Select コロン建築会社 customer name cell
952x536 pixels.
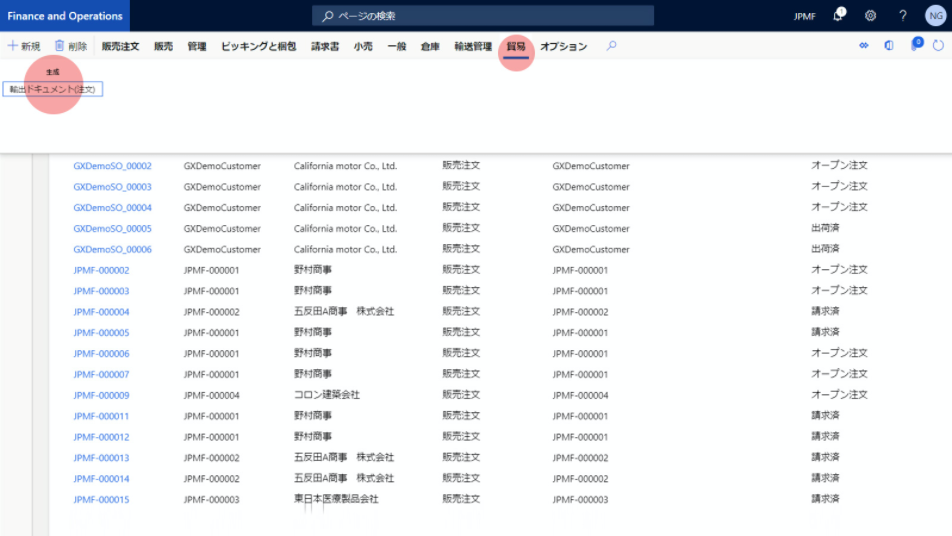327,395
